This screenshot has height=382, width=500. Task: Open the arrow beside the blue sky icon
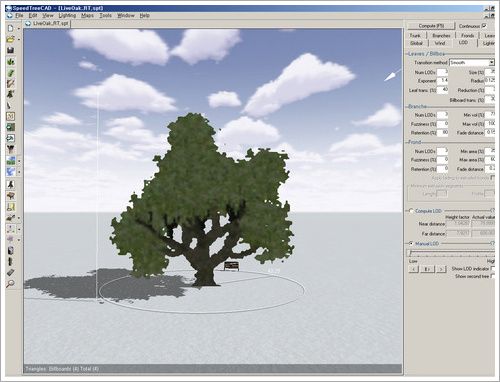19,172
